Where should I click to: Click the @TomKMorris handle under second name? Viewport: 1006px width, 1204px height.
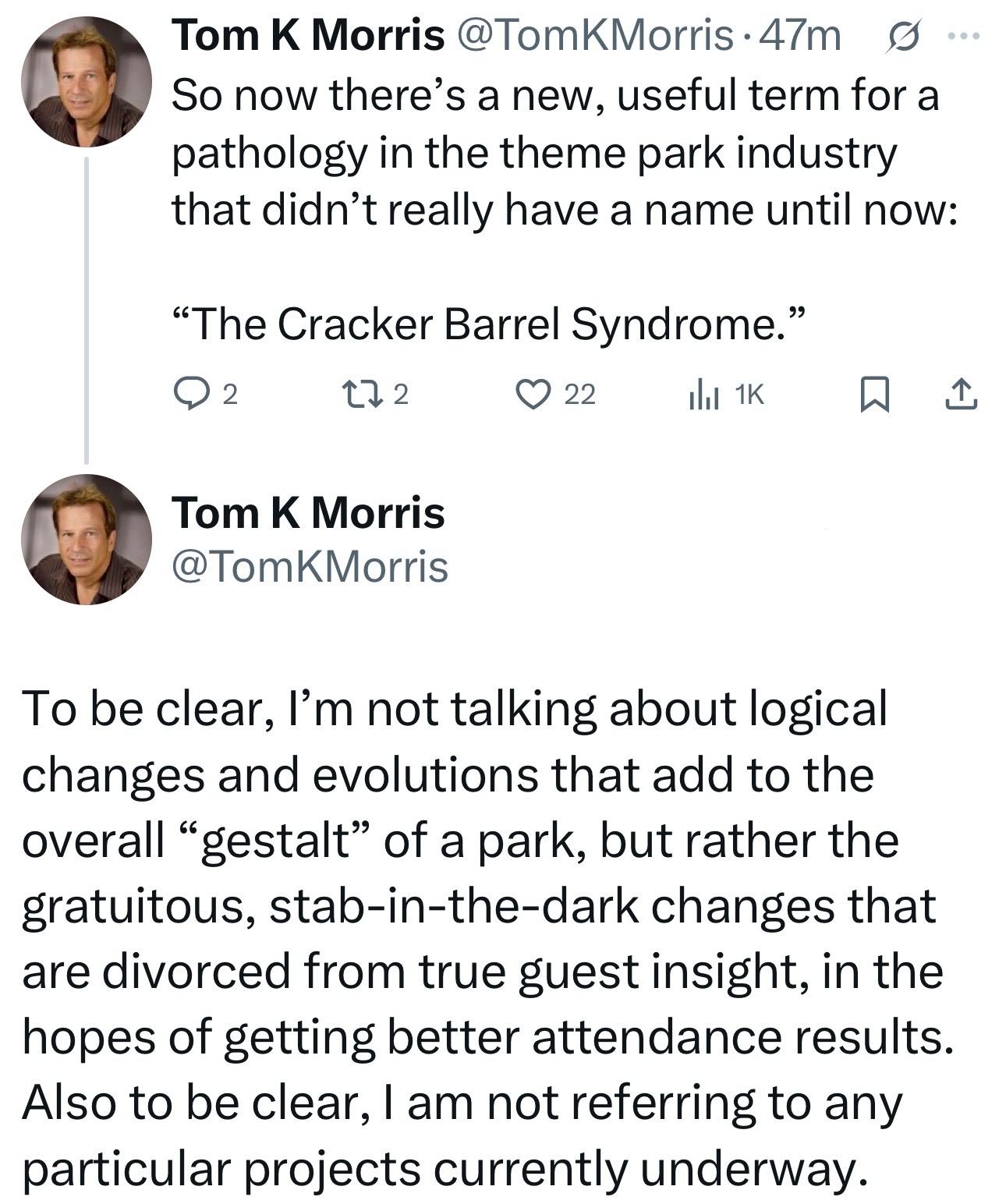pyautogui.click(x=310, y=567)
